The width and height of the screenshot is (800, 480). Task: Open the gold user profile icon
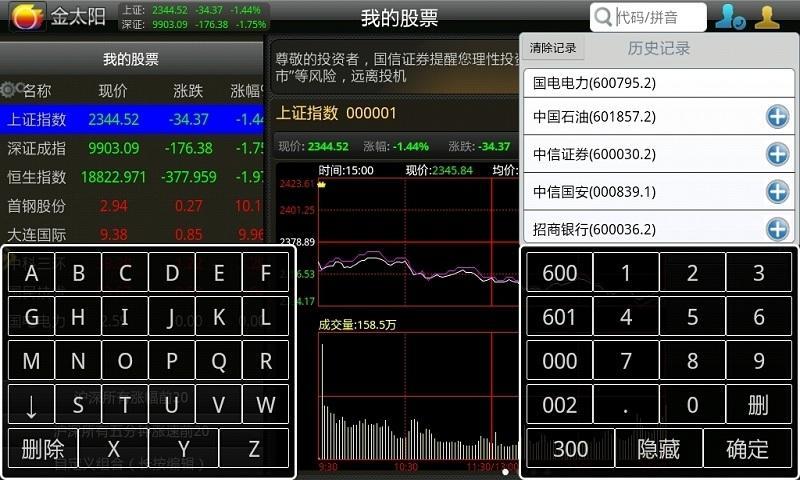(767, 17)
